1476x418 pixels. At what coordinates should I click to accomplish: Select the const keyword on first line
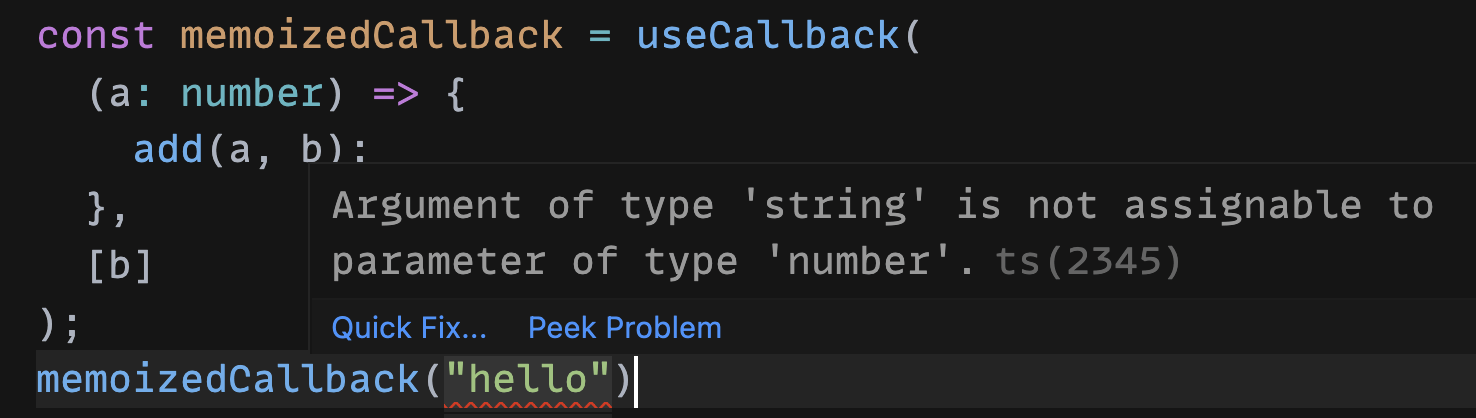tap(96, 36)
